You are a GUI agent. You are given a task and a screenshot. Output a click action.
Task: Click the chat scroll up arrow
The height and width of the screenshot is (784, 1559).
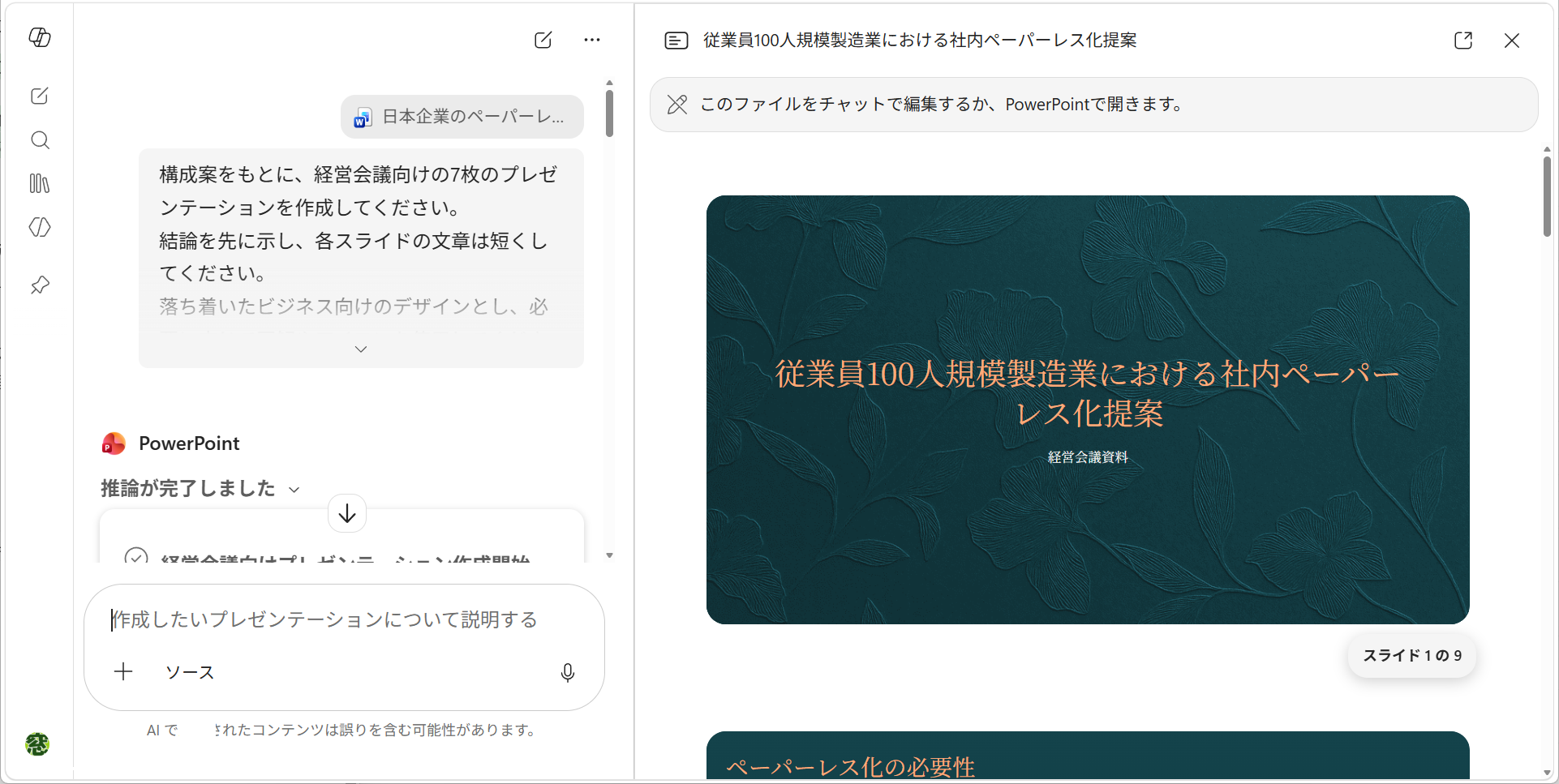coord(609,83)
